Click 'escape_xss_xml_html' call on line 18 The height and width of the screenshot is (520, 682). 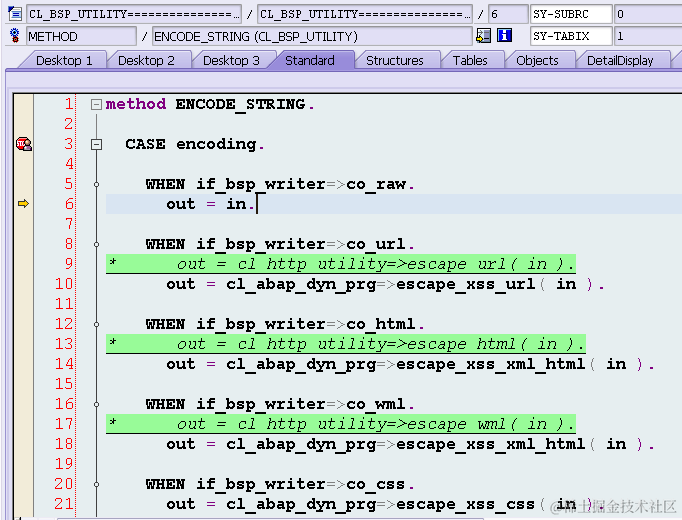coord(490,444)
